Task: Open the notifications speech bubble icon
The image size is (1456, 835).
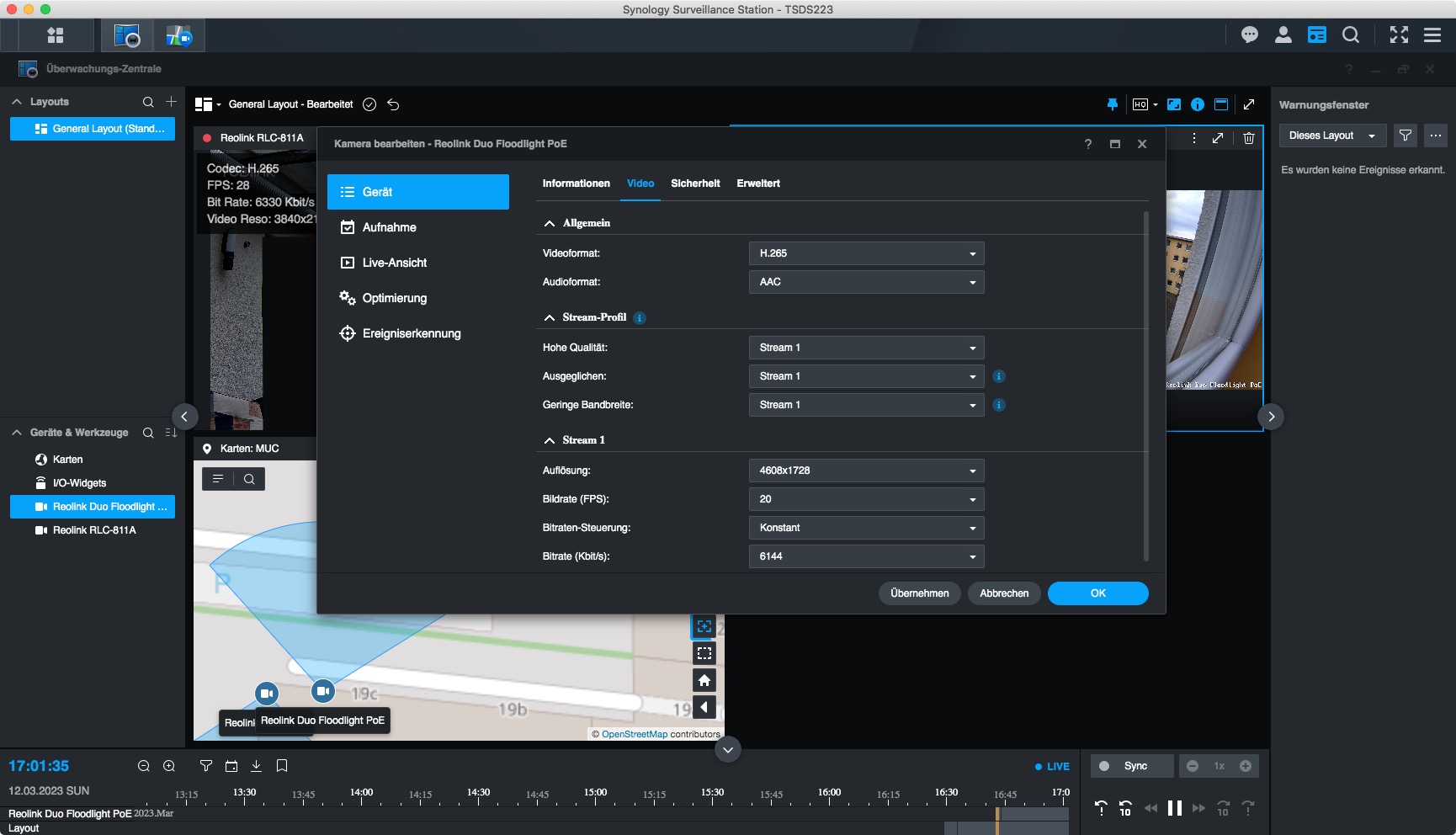Action: pos(1249,35)
